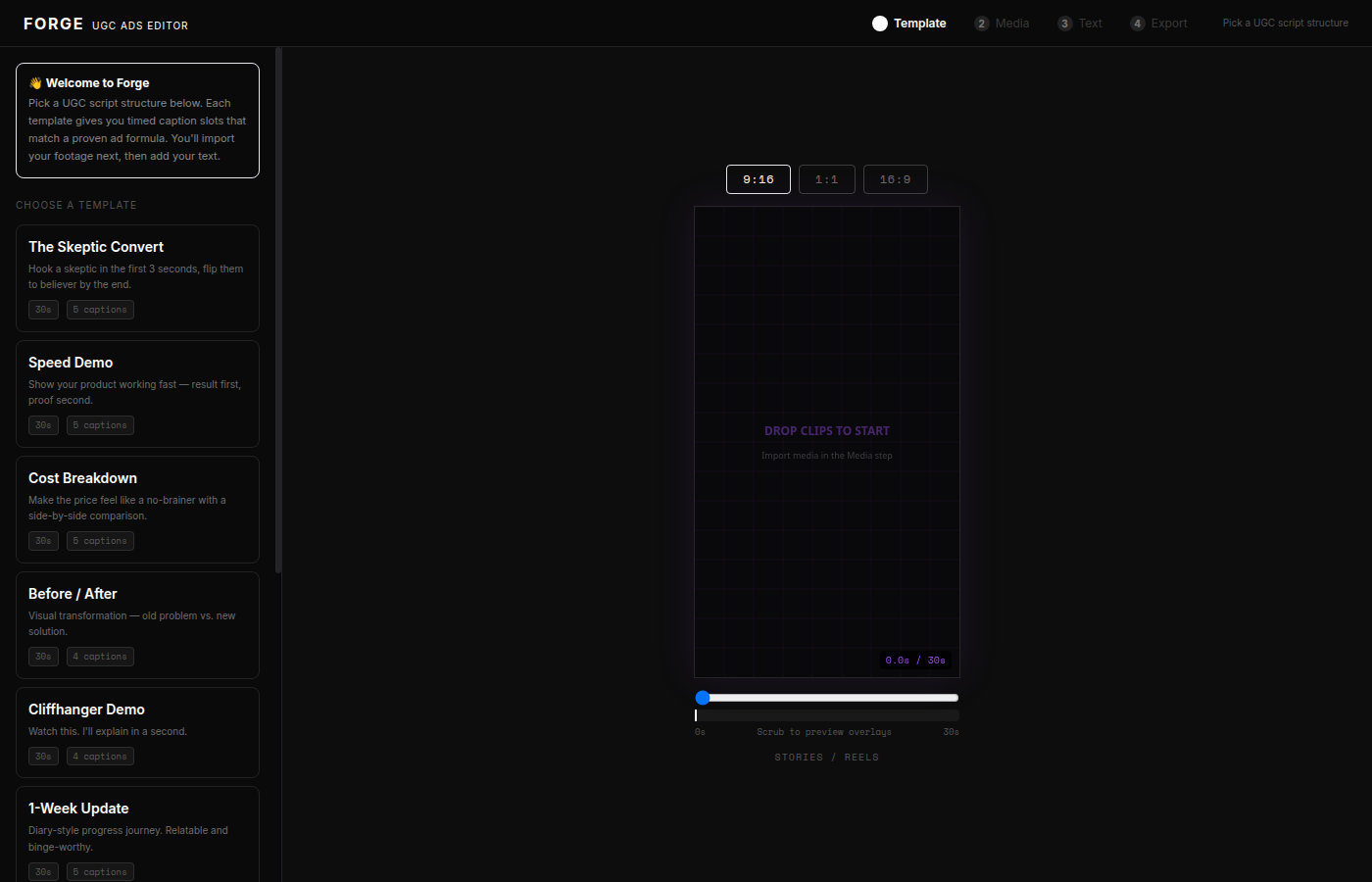Click the "4 captions" badge under Before / After

pyautogui.click(x=100, y=657)
